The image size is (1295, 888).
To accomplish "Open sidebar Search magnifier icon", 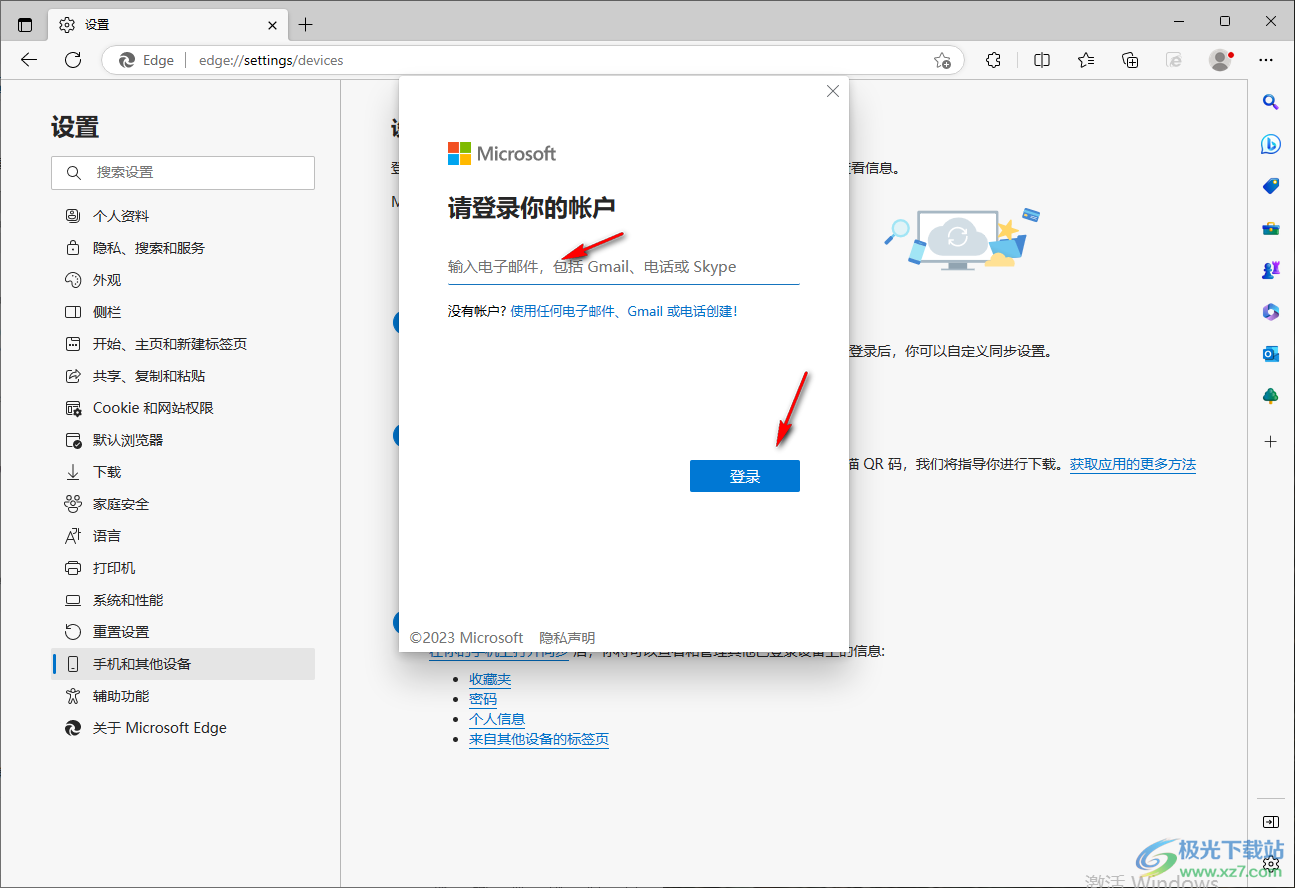I will point(1270,101).
